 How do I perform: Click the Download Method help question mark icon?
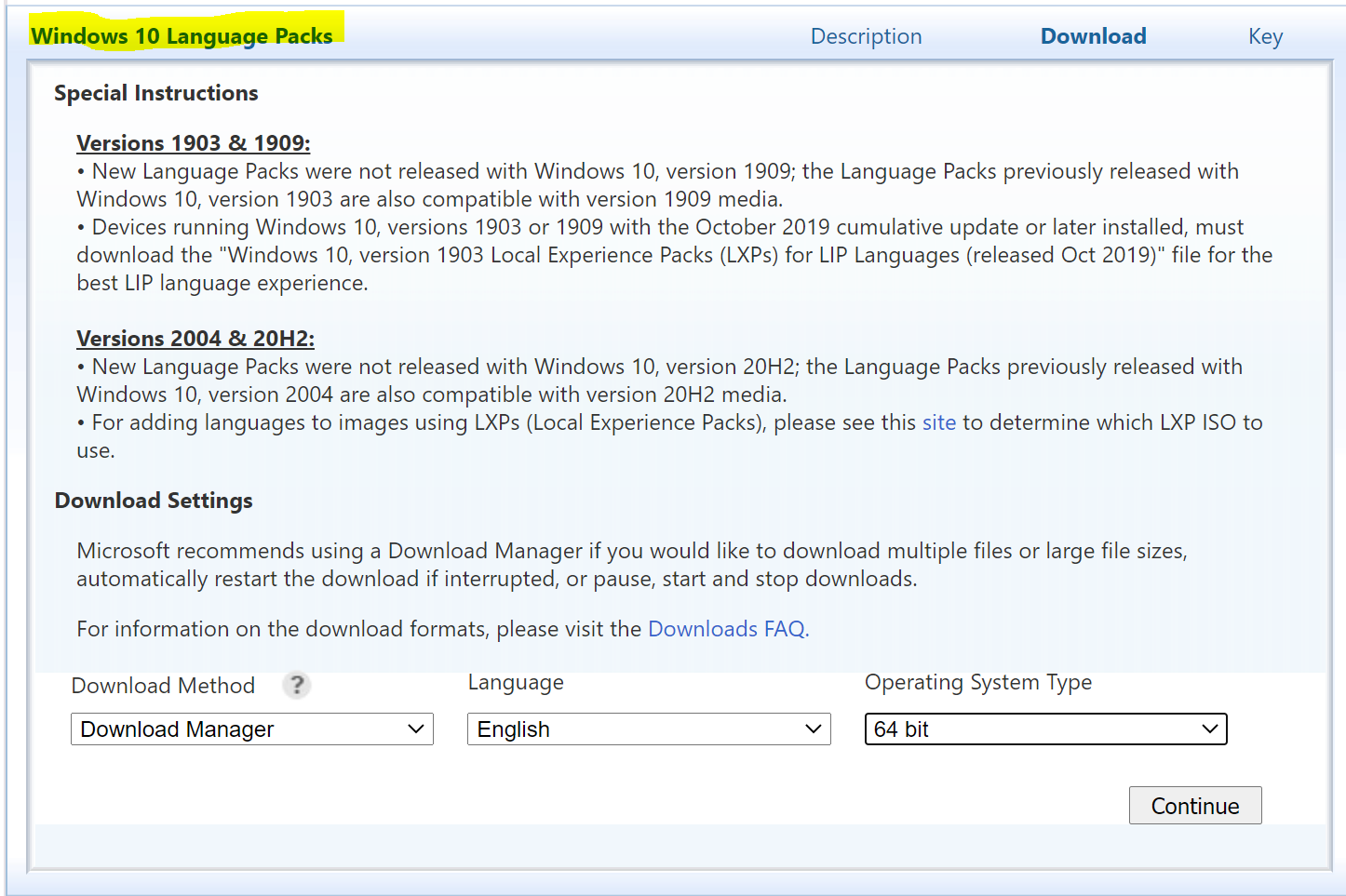point(296,686)
